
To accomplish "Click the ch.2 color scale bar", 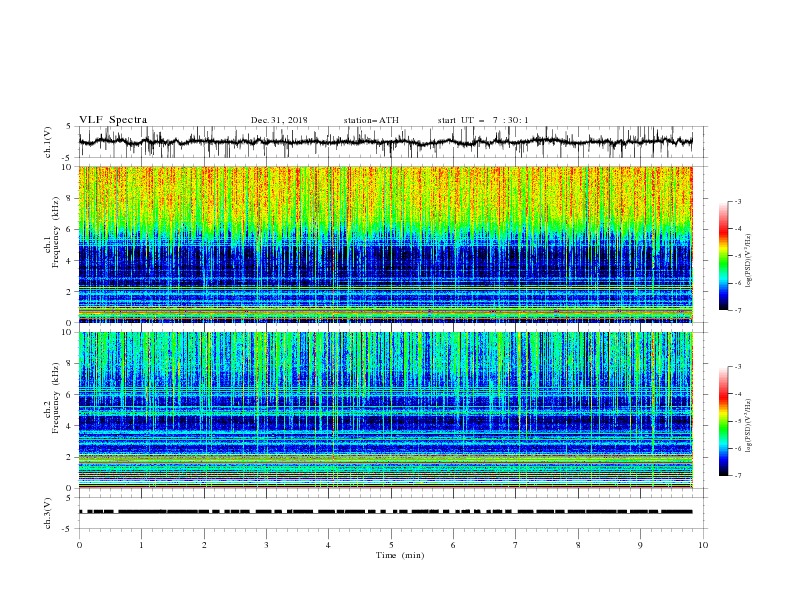I will 723,421.
